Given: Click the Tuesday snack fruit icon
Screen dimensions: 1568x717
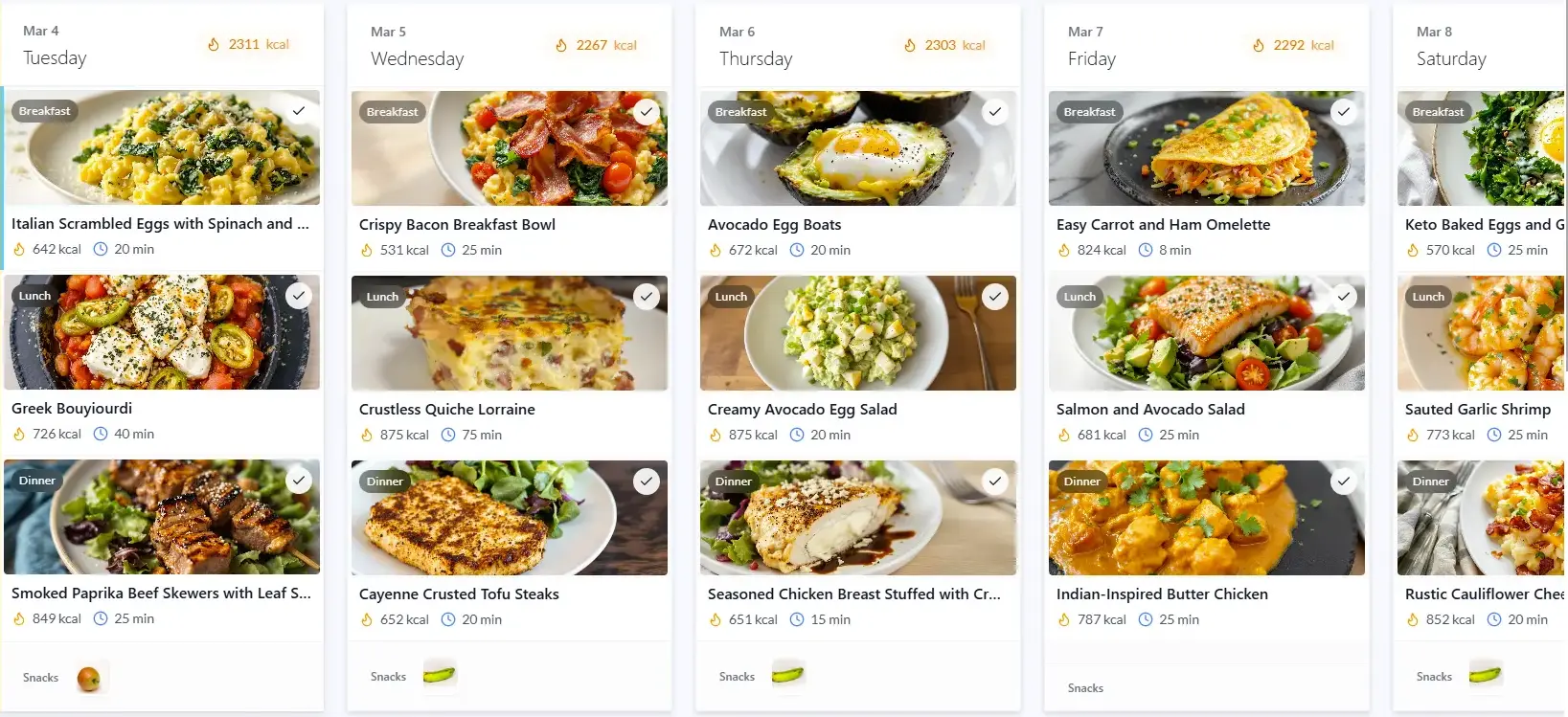Looking at the screenshot, I should point(89,678).
